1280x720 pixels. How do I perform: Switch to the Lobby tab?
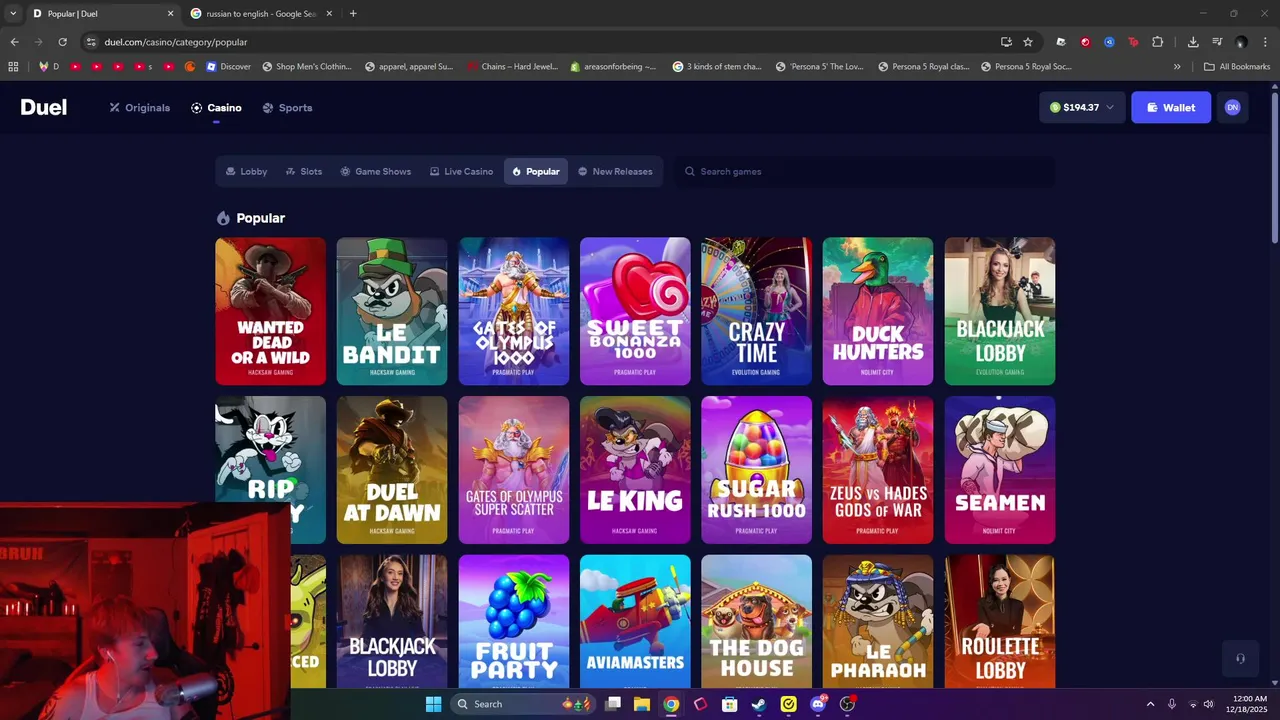coord(246,171)
